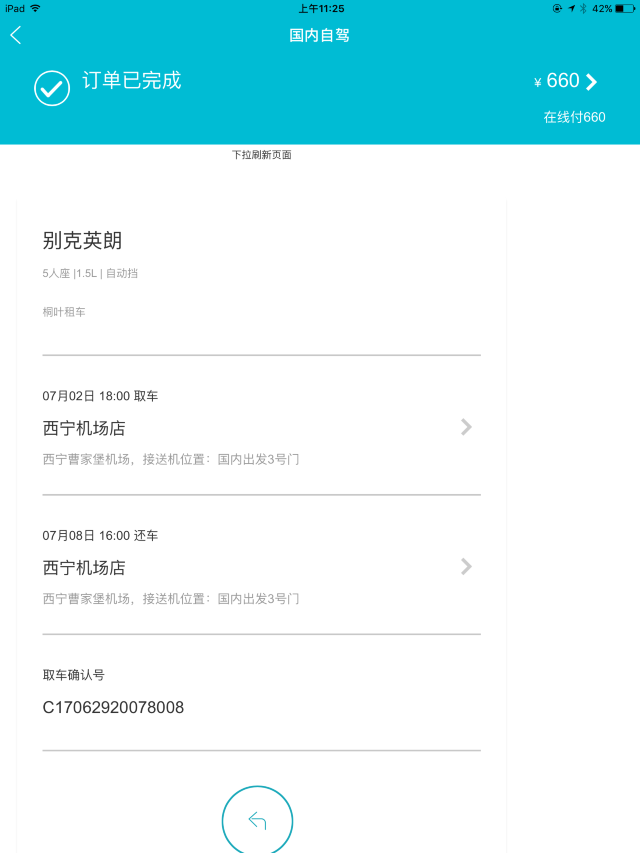The height and width of the screenshot is (853, 640).
Task: Click the Wi-Fi status icon
Action: tap(35, 8)
